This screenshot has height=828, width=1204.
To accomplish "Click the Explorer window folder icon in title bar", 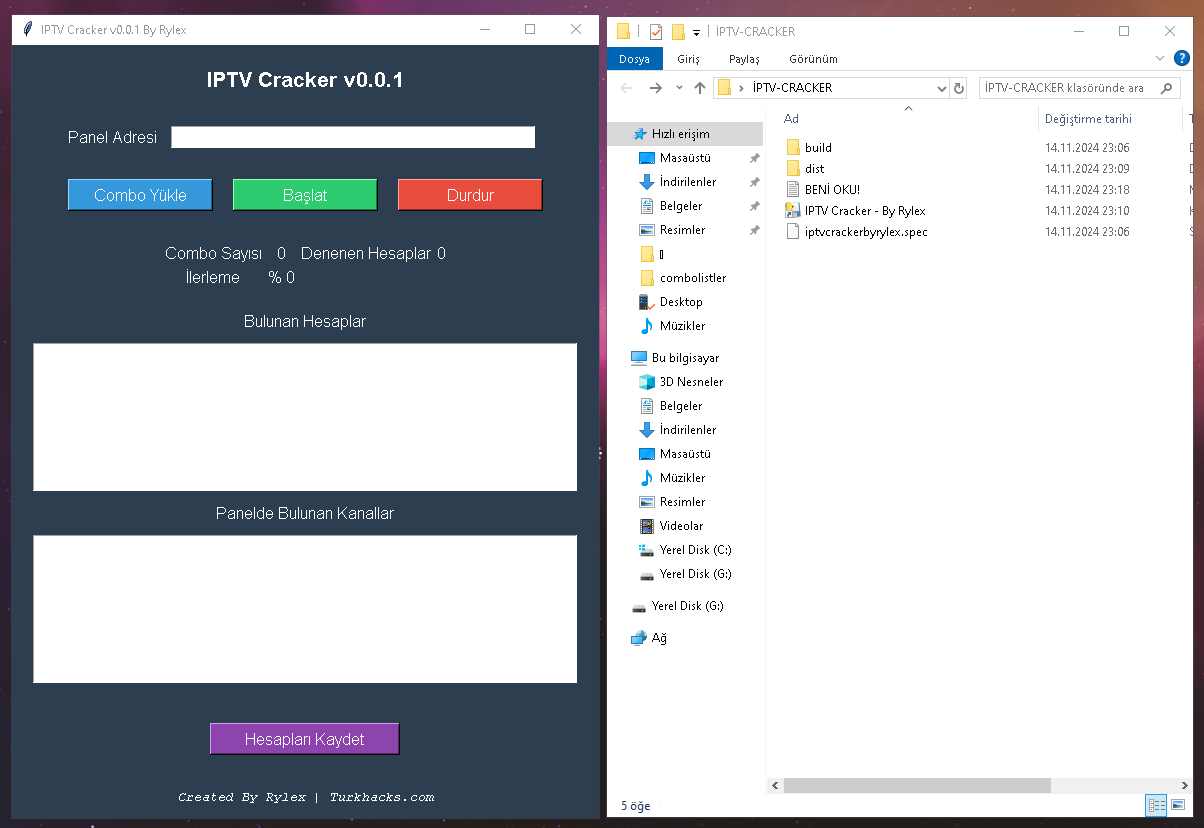I will 623,31.
